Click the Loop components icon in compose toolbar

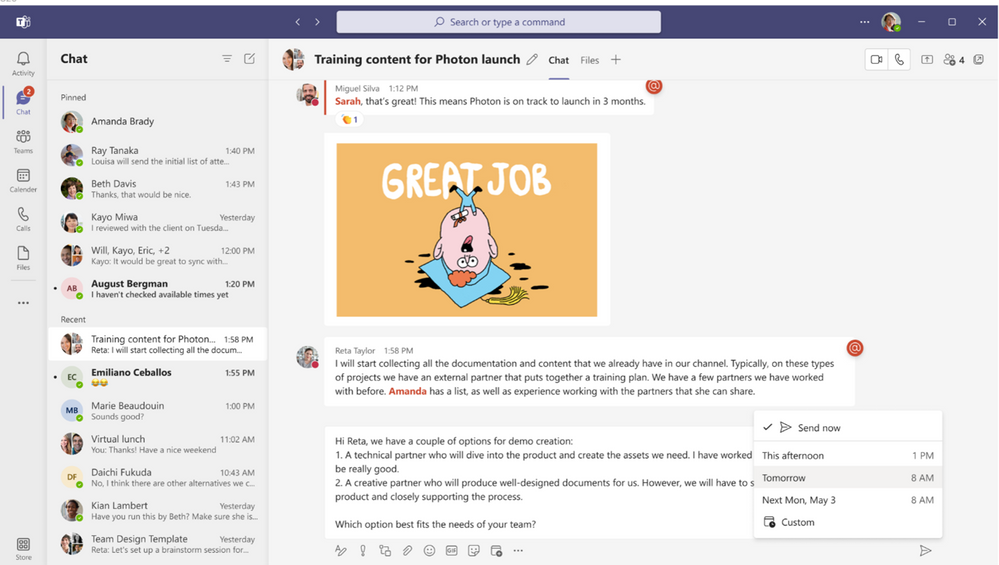385,550
